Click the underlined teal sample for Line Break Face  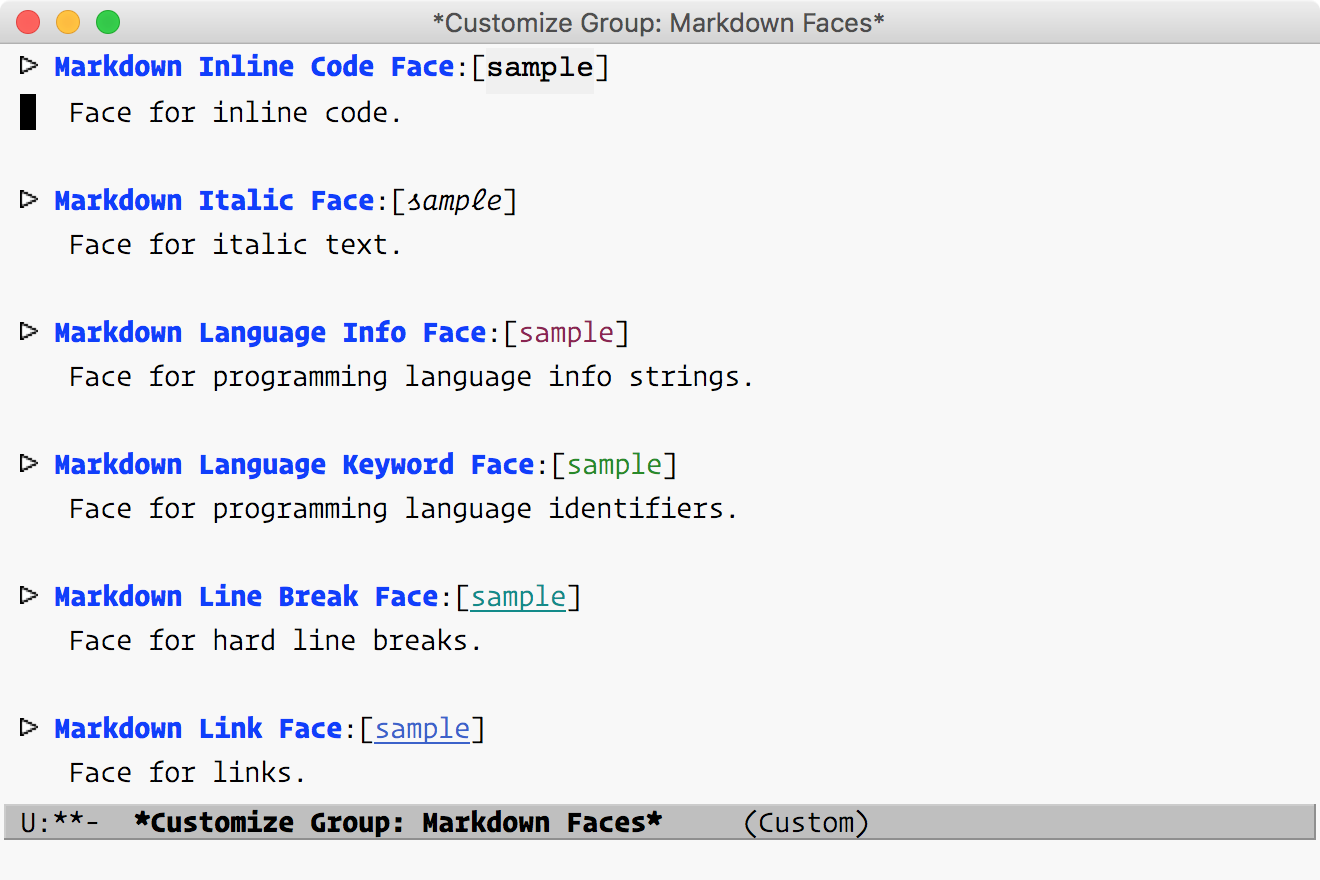point(519,597)
